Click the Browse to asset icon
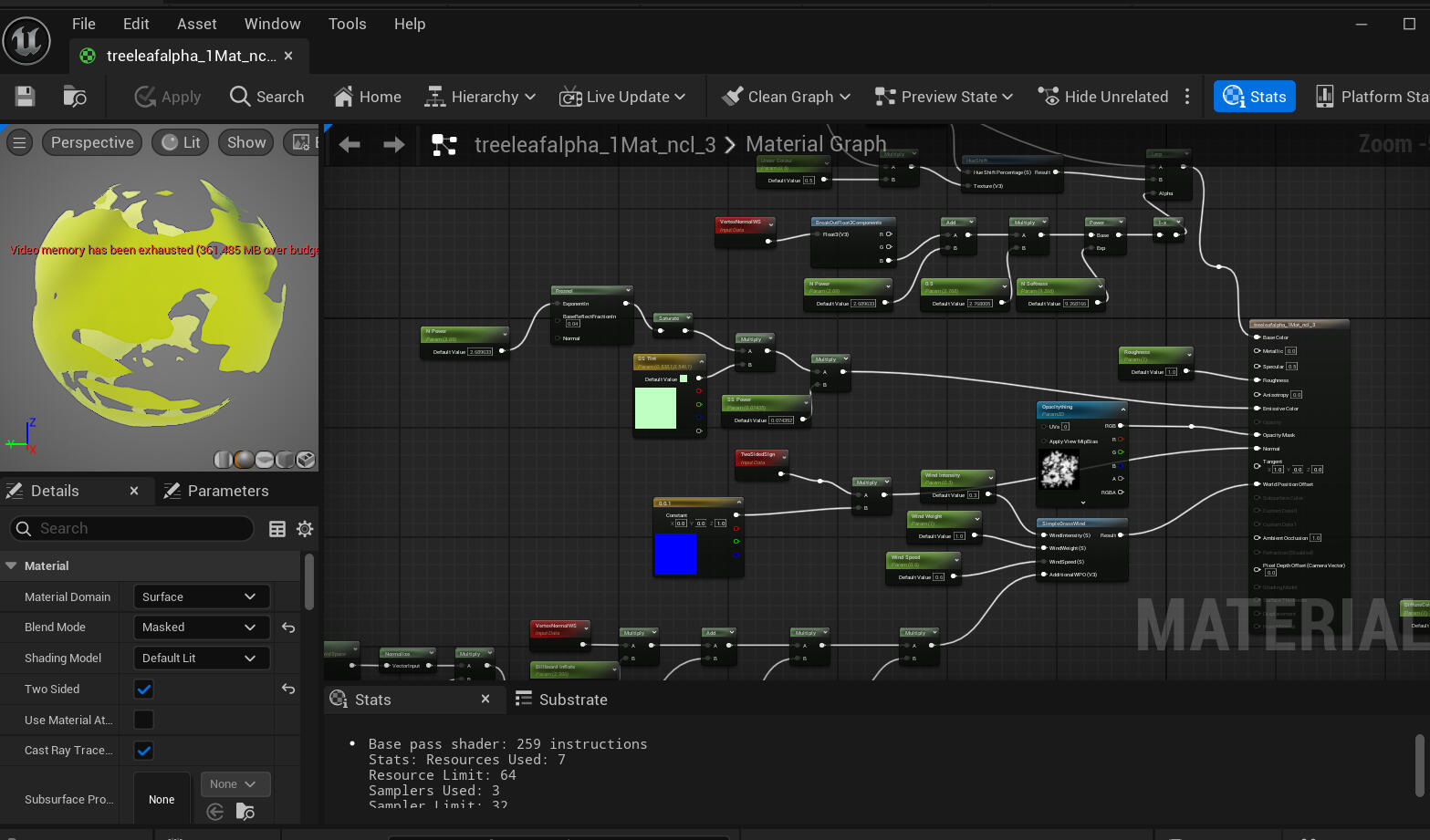The width and height of the screenshot is (1430, 840). click(x=75, y=97)
